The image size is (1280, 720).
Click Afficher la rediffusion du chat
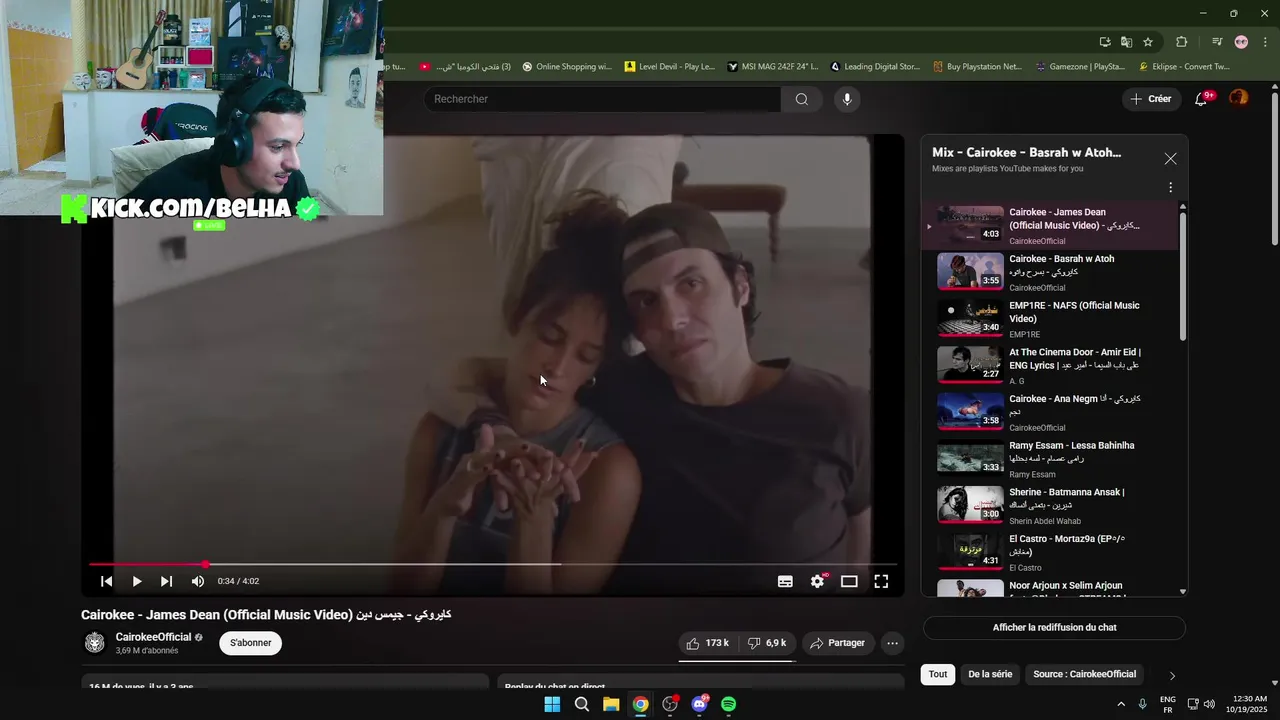[1054, 628]
